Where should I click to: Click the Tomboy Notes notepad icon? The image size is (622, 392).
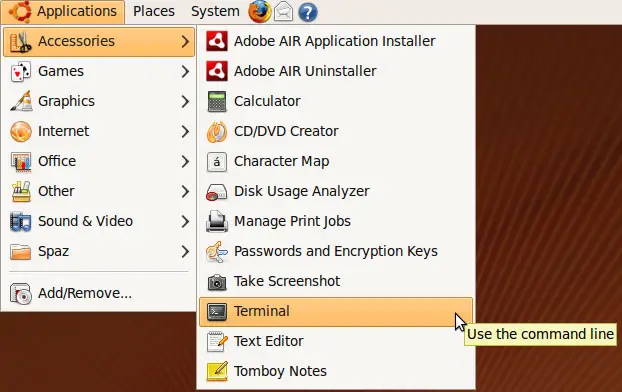point(217,371)
